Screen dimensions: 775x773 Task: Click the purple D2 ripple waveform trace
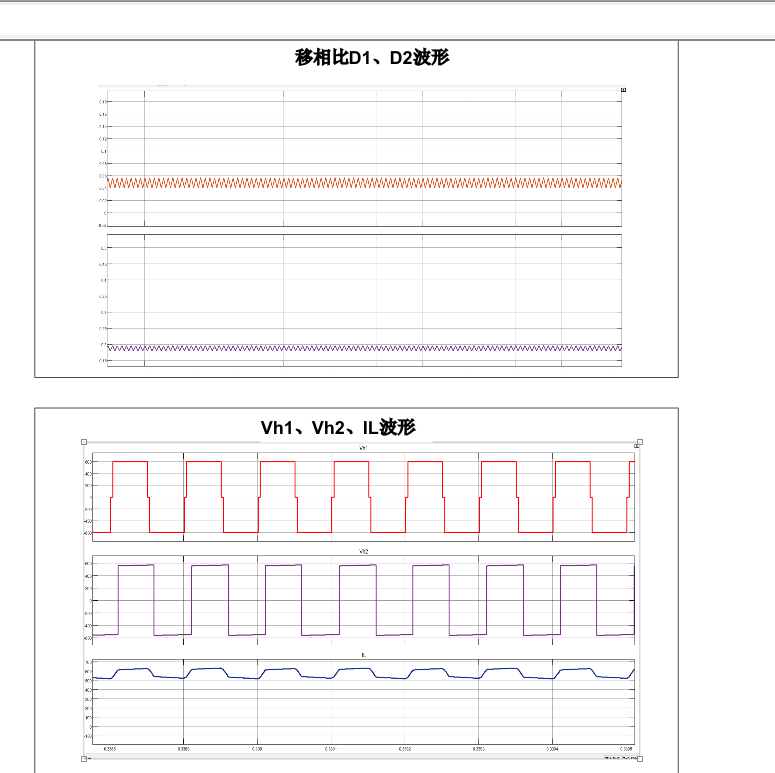[x=364, y=348]
